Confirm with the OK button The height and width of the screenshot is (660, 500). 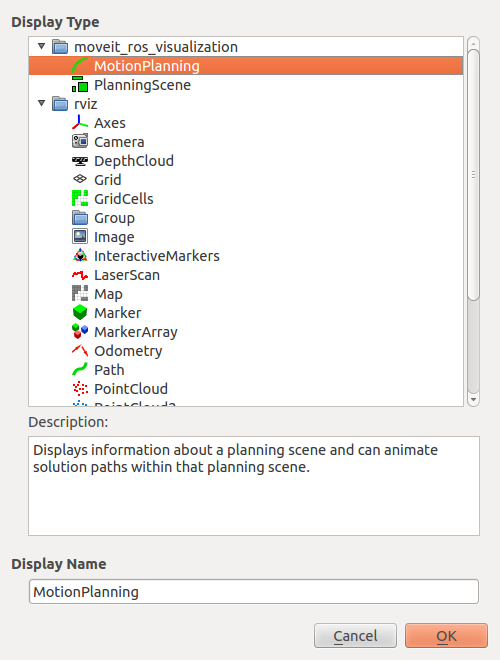coord(446,636)
